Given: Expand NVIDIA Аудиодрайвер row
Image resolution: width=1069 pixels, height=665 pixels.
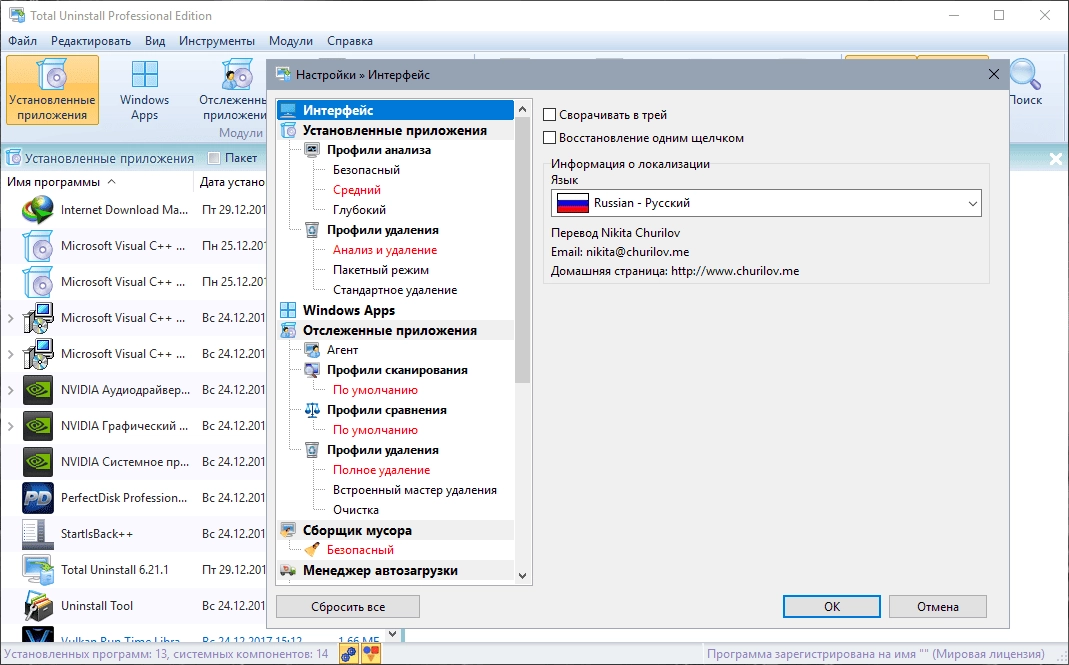Looking at the screenshot, I should click(10, 390).
